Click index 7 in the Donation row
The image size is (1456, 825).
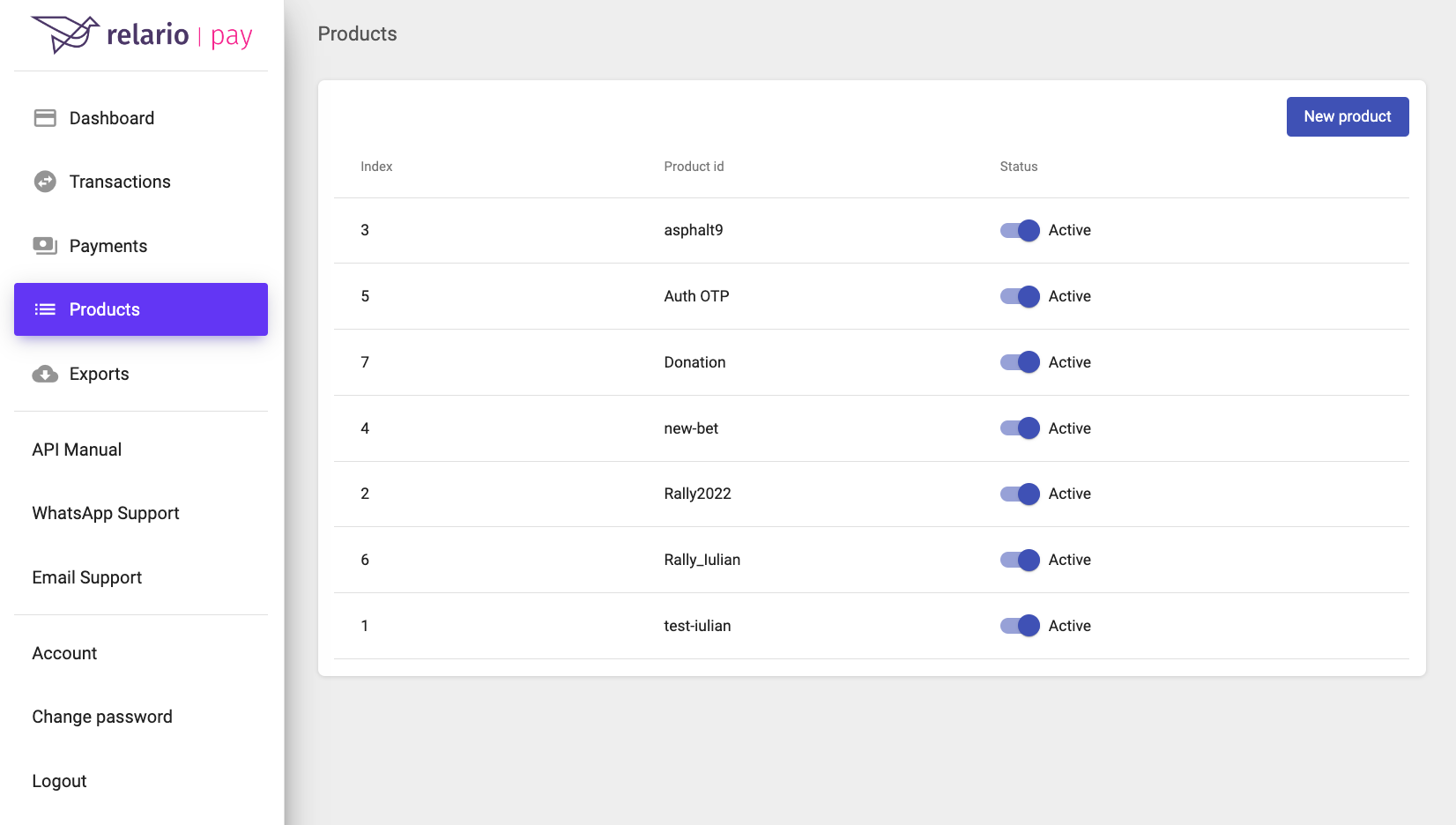(365, 362)
